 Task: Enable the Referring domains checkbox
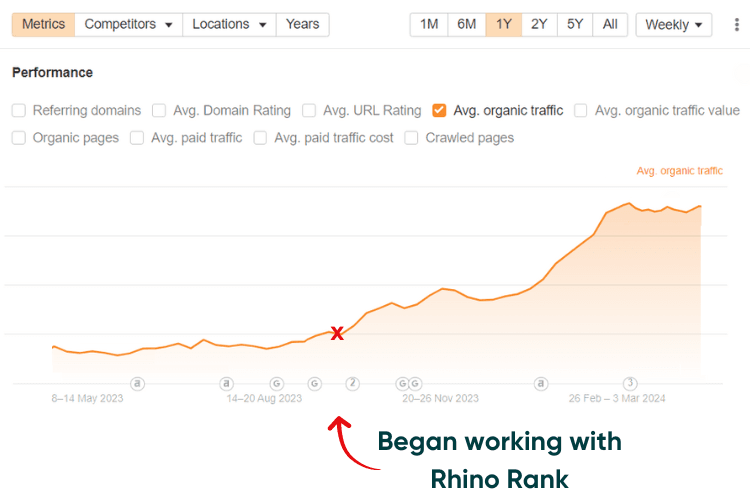[19, 111]
